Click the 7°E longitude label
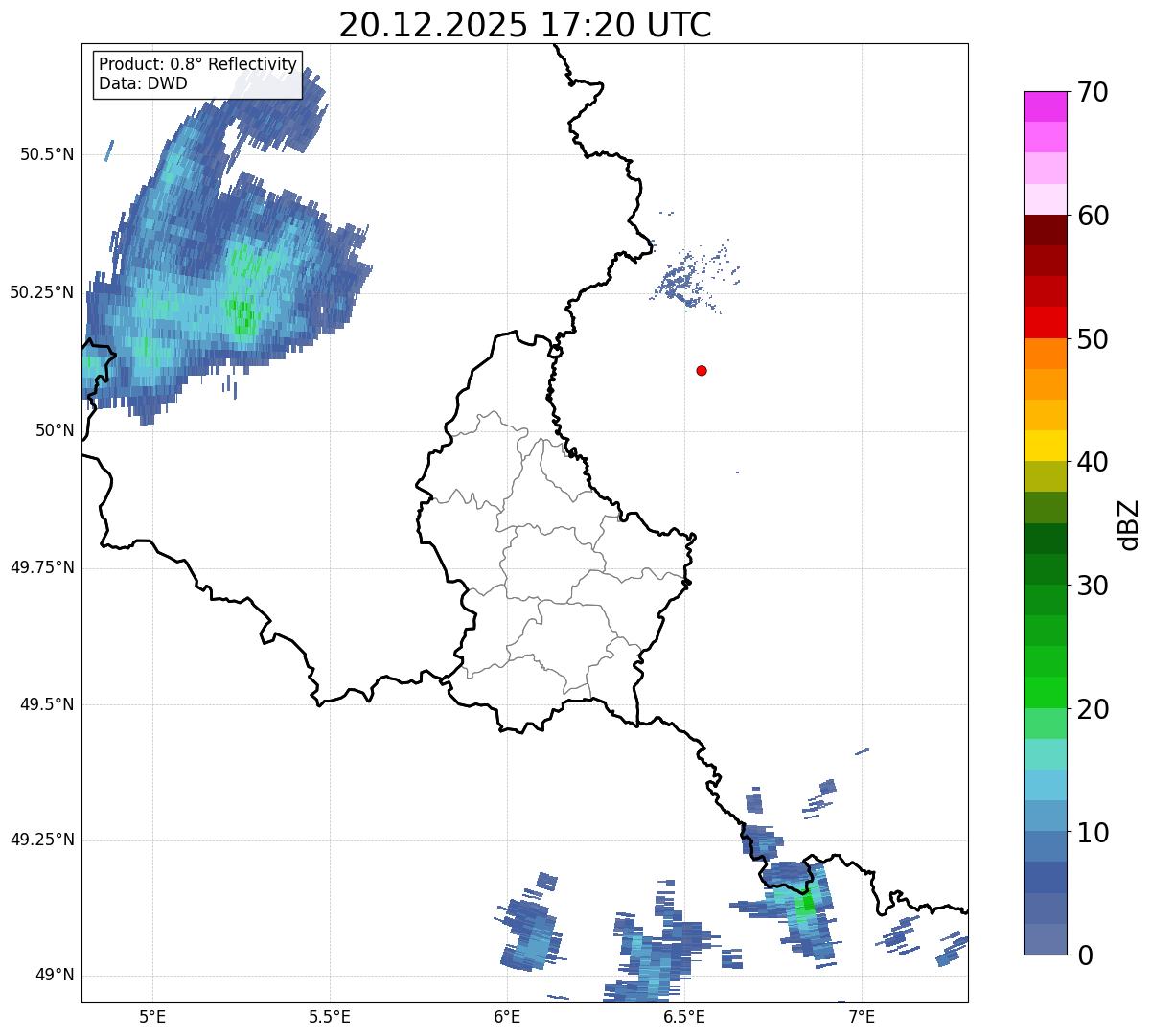The width and height of the screenshot is (1152, 1036). pos(862,1016)
